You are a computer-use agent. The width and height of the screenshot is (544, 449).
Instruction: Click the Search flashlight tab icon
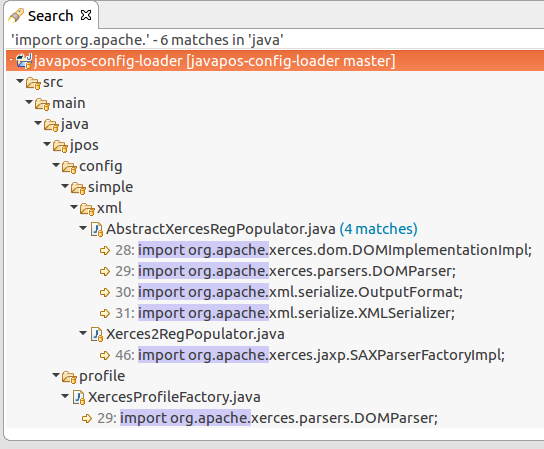tap(16, 16)
